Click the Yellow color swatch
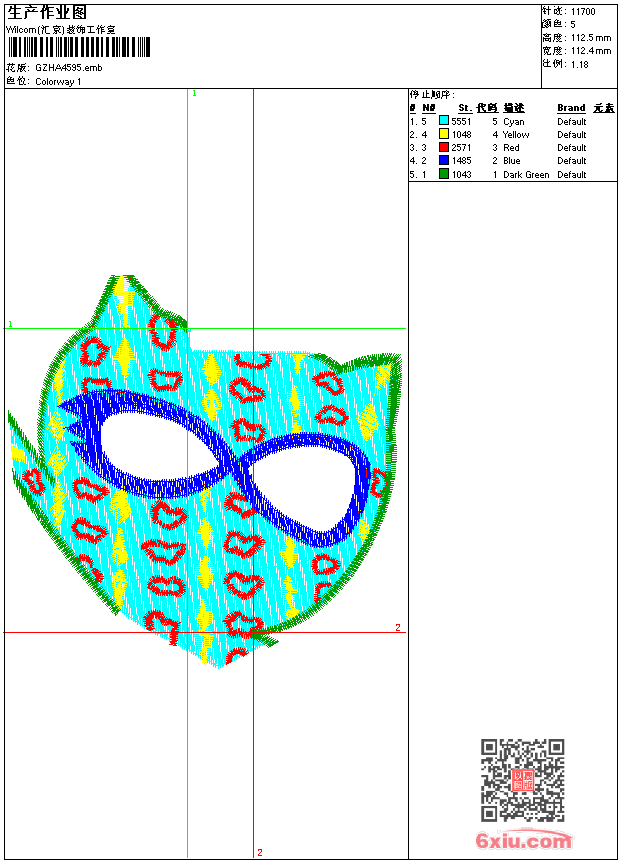Image resolution: width=620 pixels, height=860 pixels. pos(444,134)
